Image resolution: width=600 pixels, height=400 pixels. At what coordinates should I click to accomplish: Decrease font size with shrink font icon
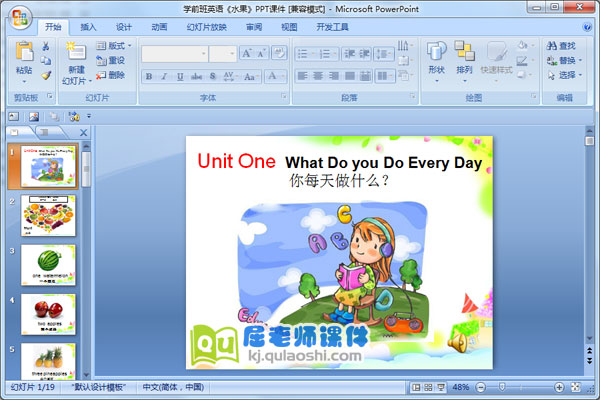[x=261, y=54]
